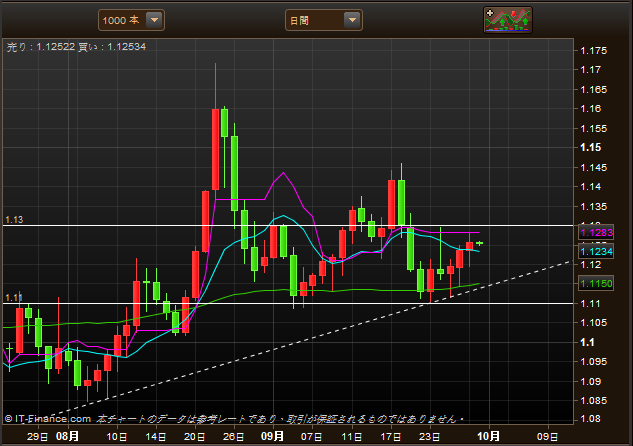The image size is (633, 446).
Task: Click the IT-Finance.com copyright text
Action: (x=48, y=419)
